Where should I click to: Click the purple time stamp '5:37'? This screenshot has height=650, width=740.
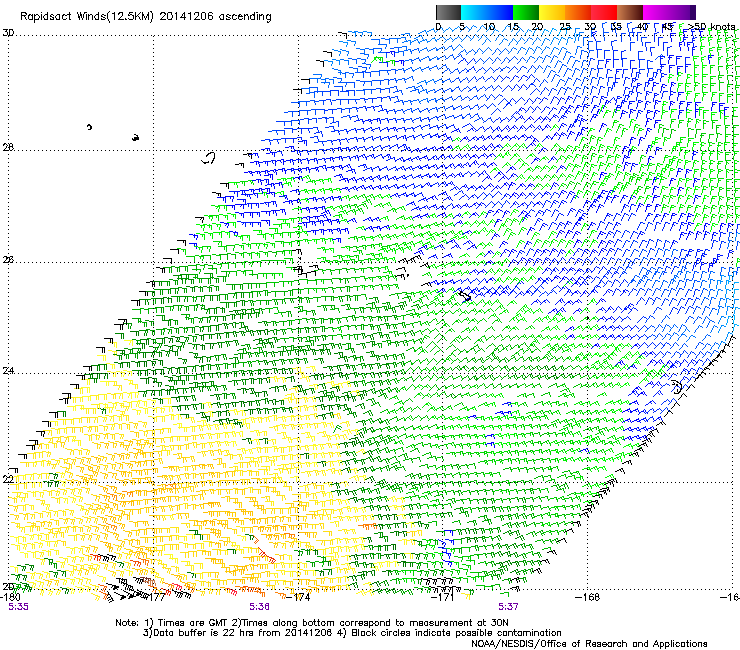click(508, 607)
